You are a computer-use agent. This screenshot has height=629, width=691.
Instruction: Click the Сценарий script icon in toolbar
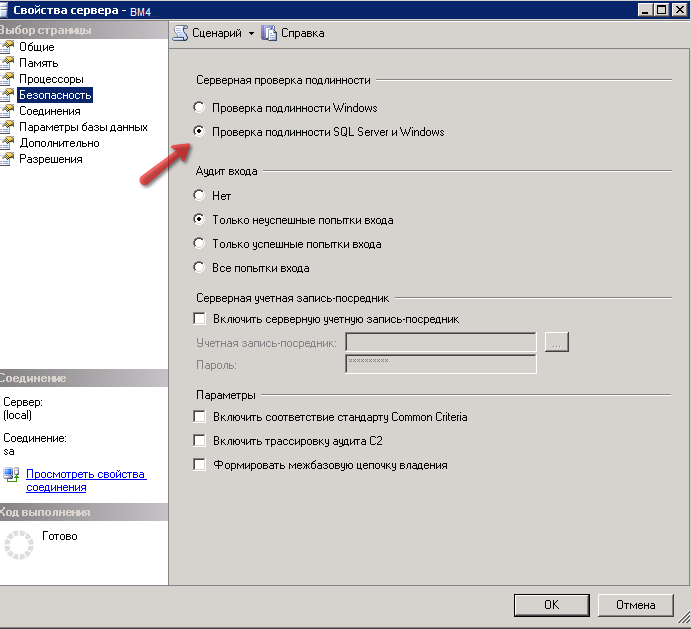(x=180, y=33)
